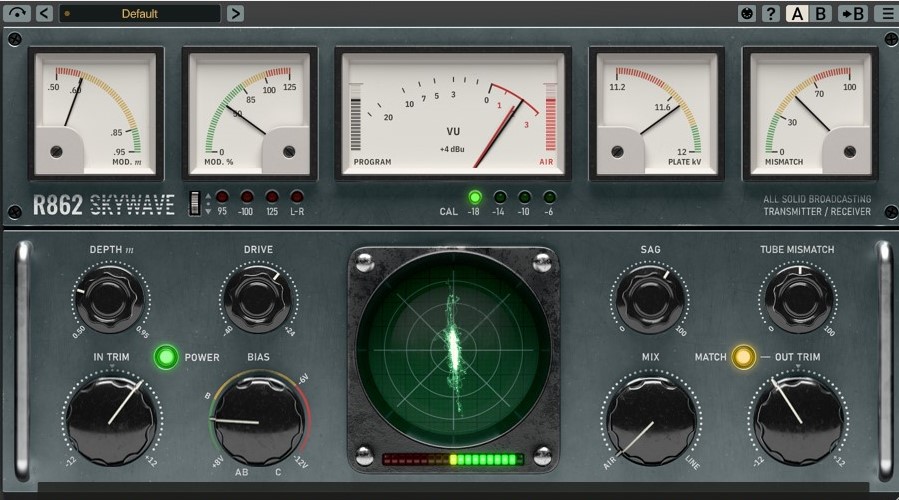The image size is (899, 500).
Task: Click the PLATE kV meter
Action: pyautogui.click(x=656, y=114)
